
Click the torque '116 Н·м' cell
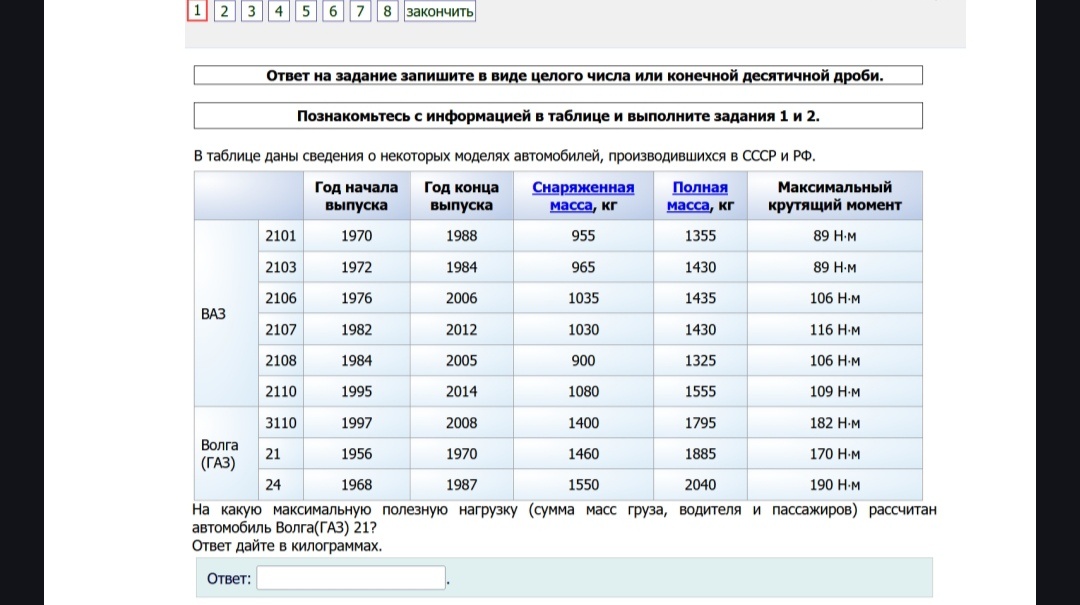[x=835, y=329]
